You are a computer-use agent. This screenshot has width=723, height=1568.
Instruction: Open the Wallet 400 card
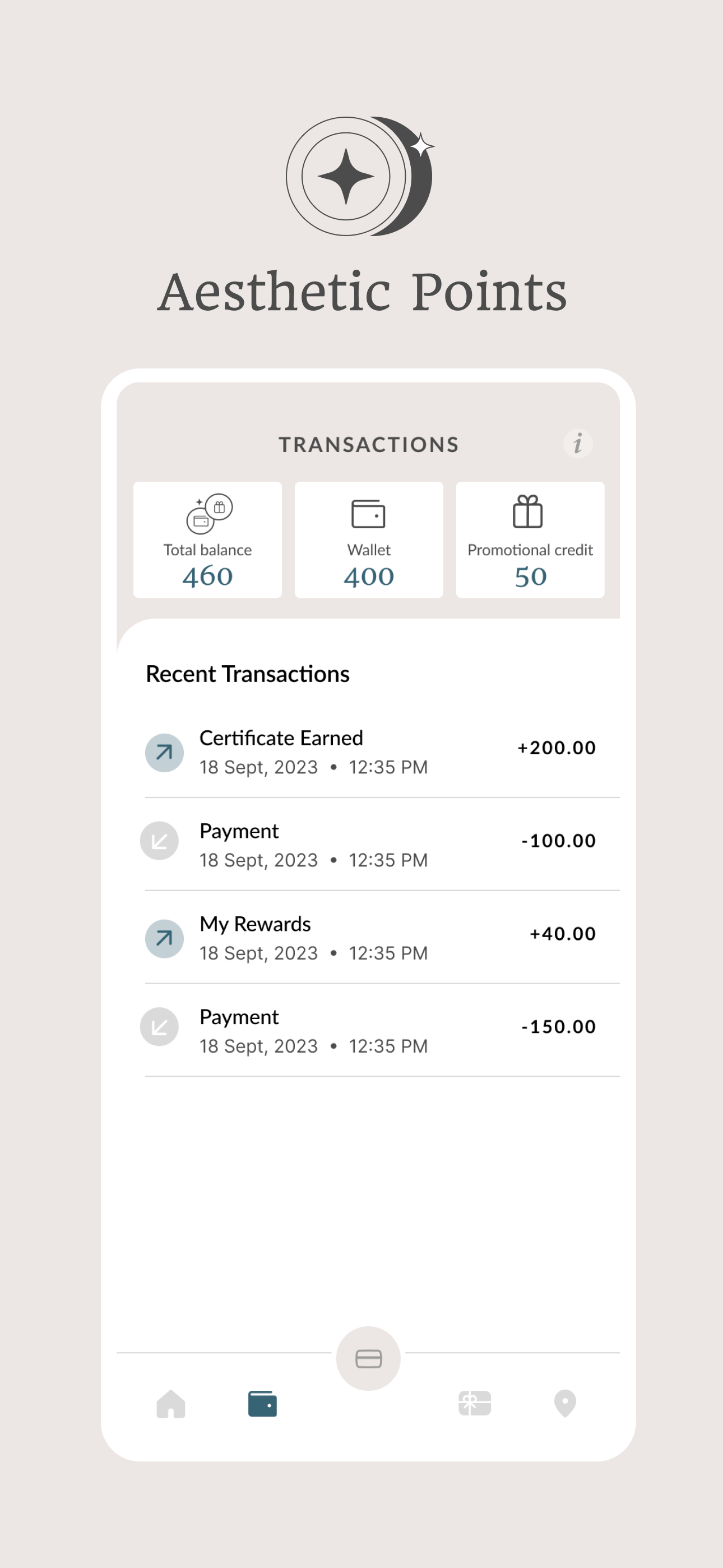click(369, 539)
